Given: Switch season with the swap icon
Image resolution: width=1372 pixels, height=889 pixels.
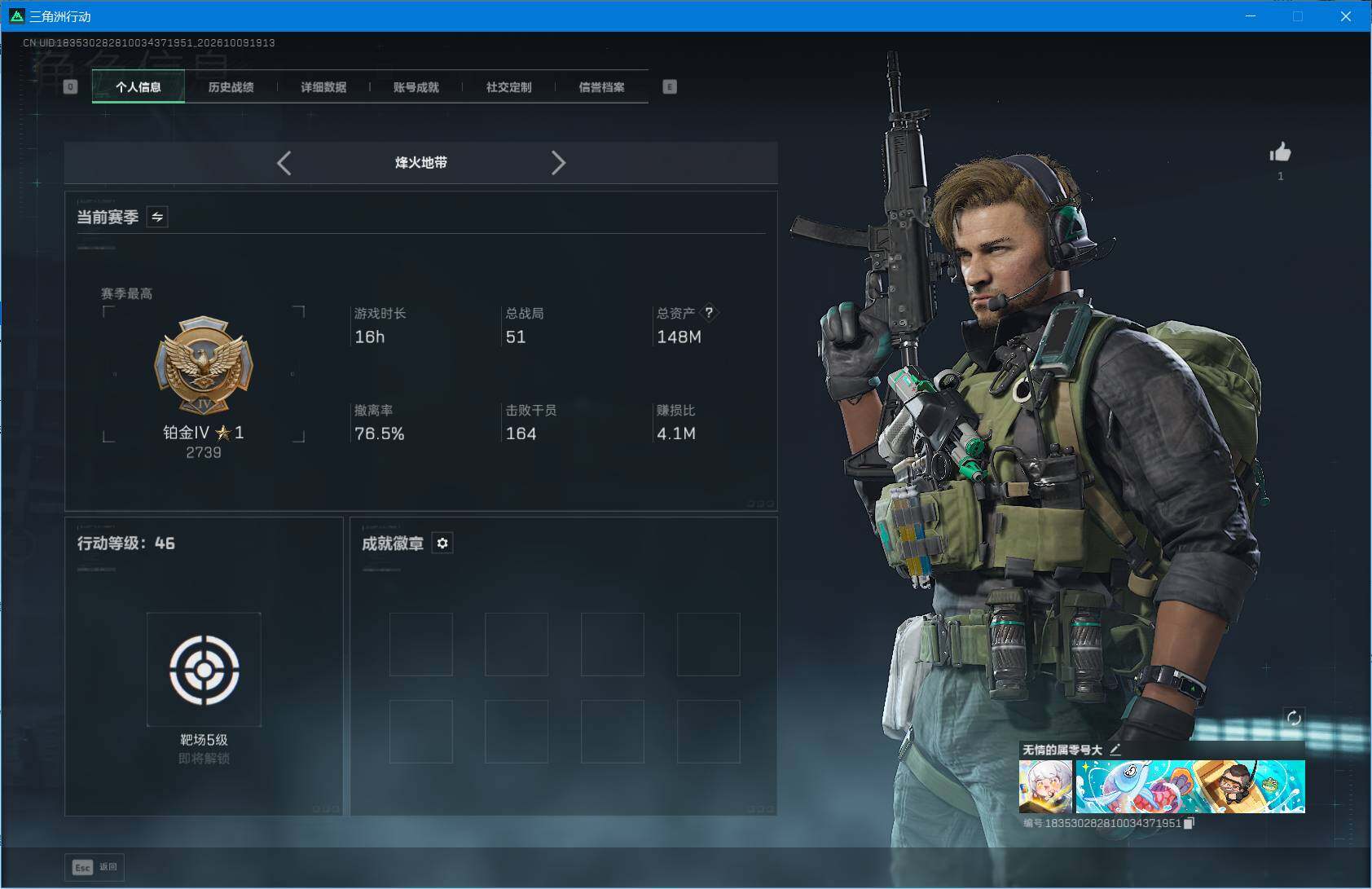Looking at the screenshot, I should (157, 217).
